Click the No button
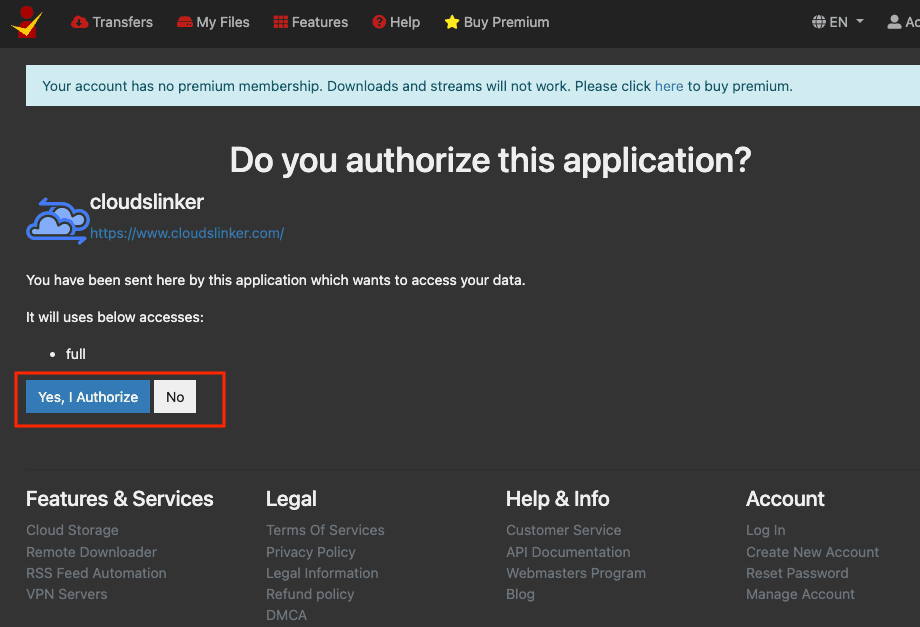920x627 pixels. [x=175, y=396]
